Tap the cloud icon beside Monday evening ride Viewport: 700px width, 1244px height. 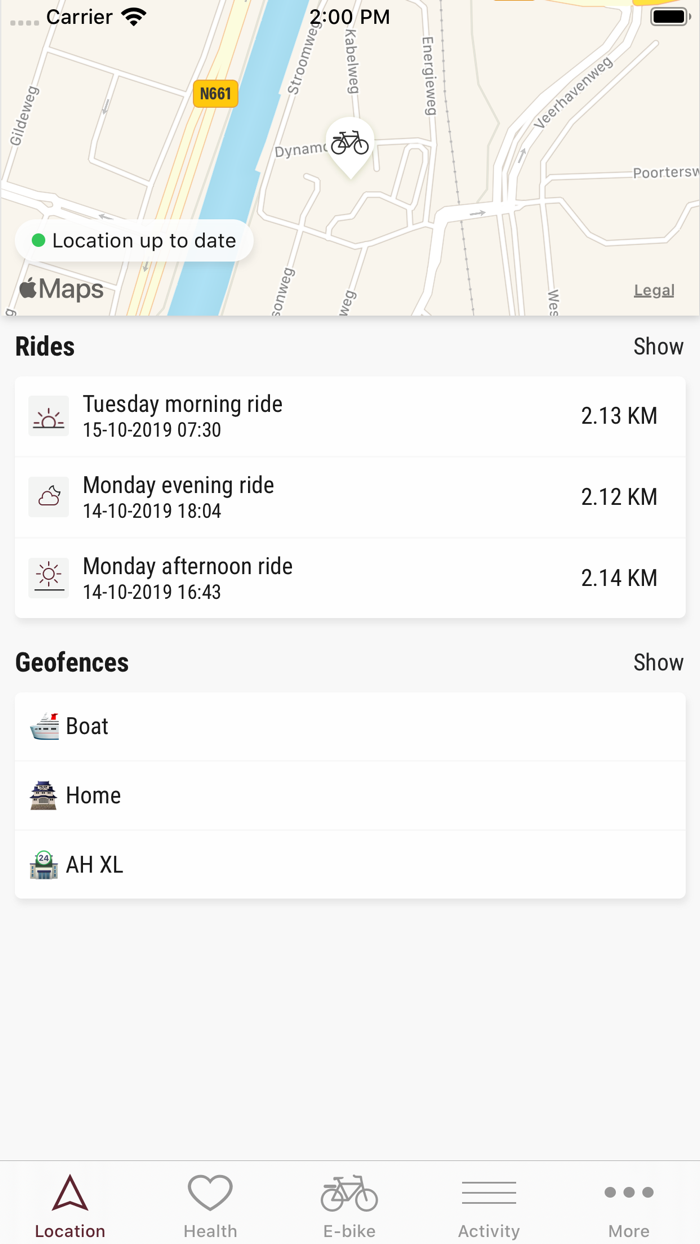point(47,496)
